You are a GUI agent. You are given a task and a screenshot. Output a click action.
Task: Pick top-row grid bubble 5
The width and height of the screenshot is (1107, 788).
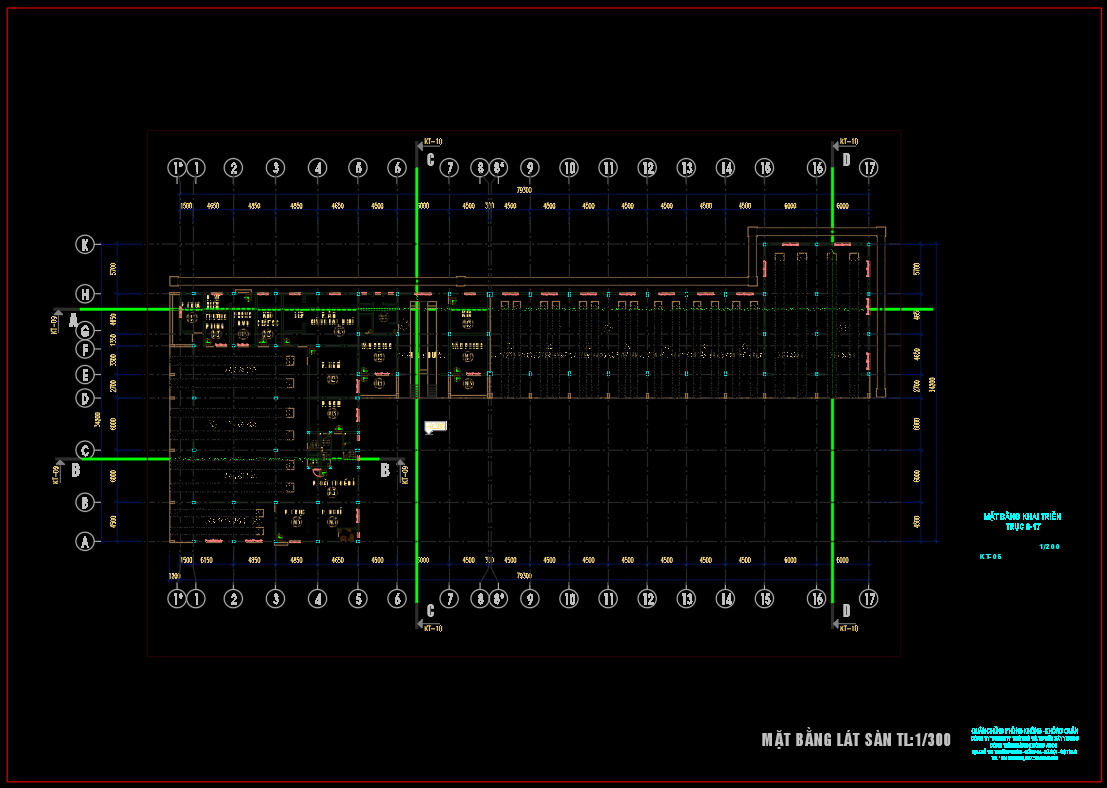tap(357, 168)
